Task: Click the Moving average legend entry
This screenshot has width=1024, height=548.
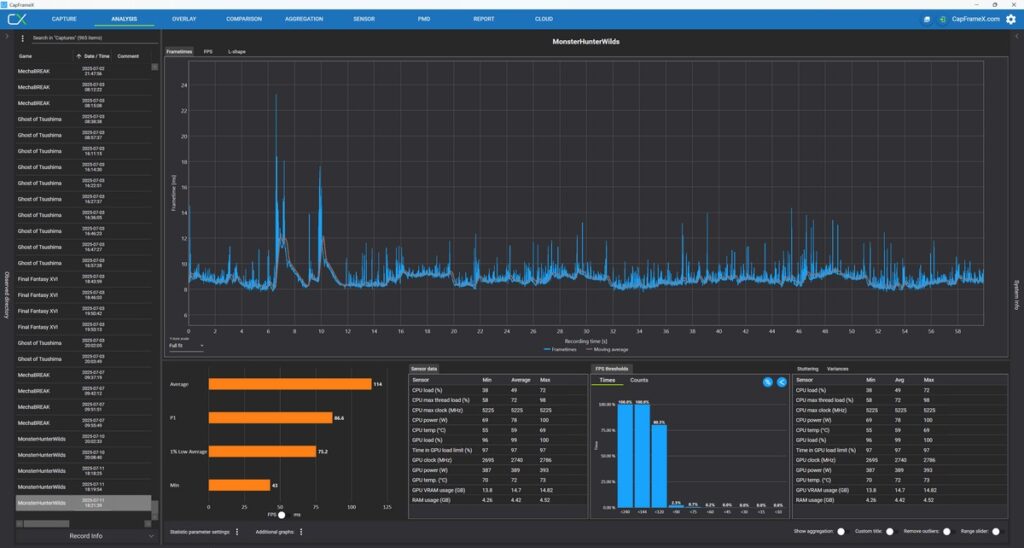Action: pyautogui.click(x=607, y=349)
